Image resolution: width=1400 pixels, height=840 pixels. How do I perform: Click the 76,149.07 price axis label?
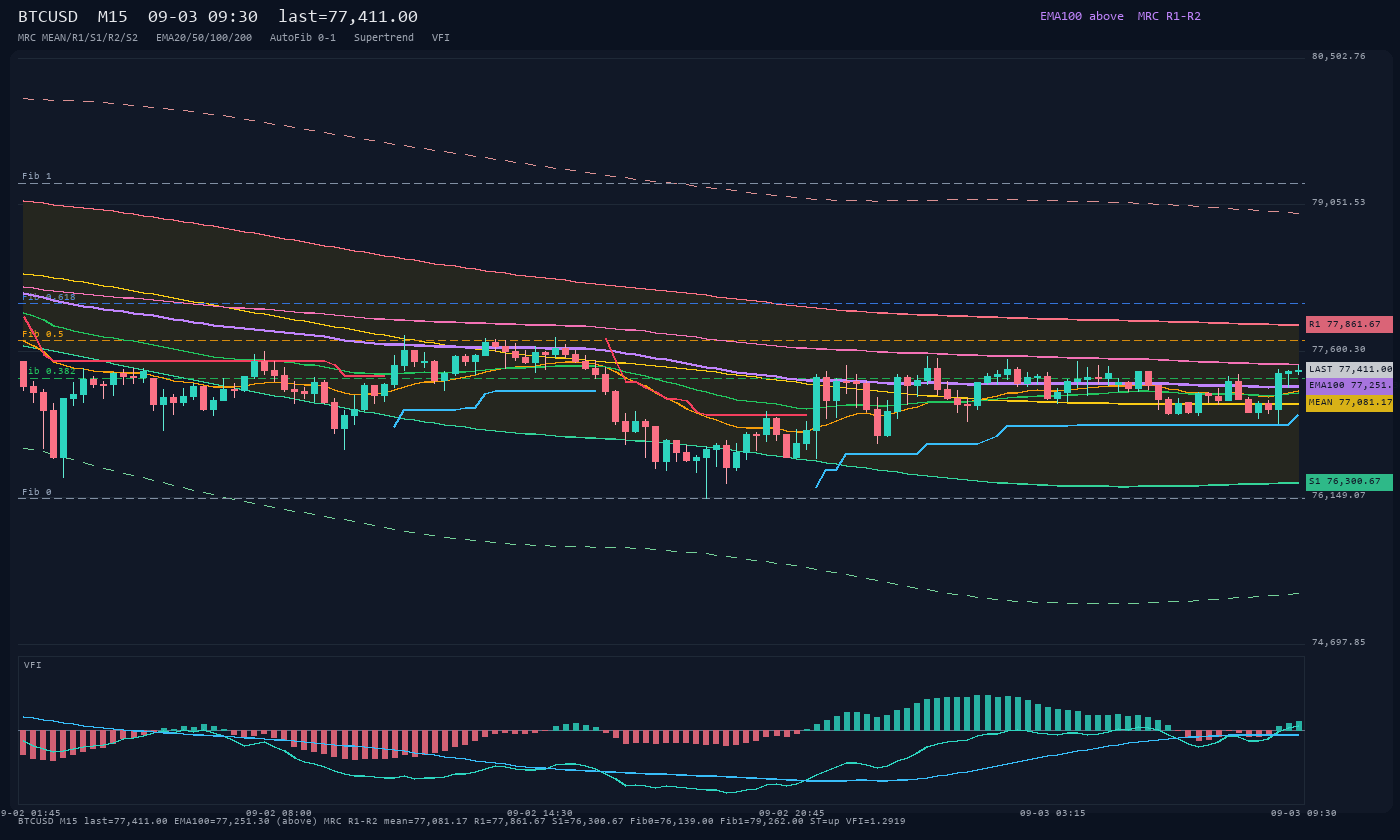click(1338, 495)
